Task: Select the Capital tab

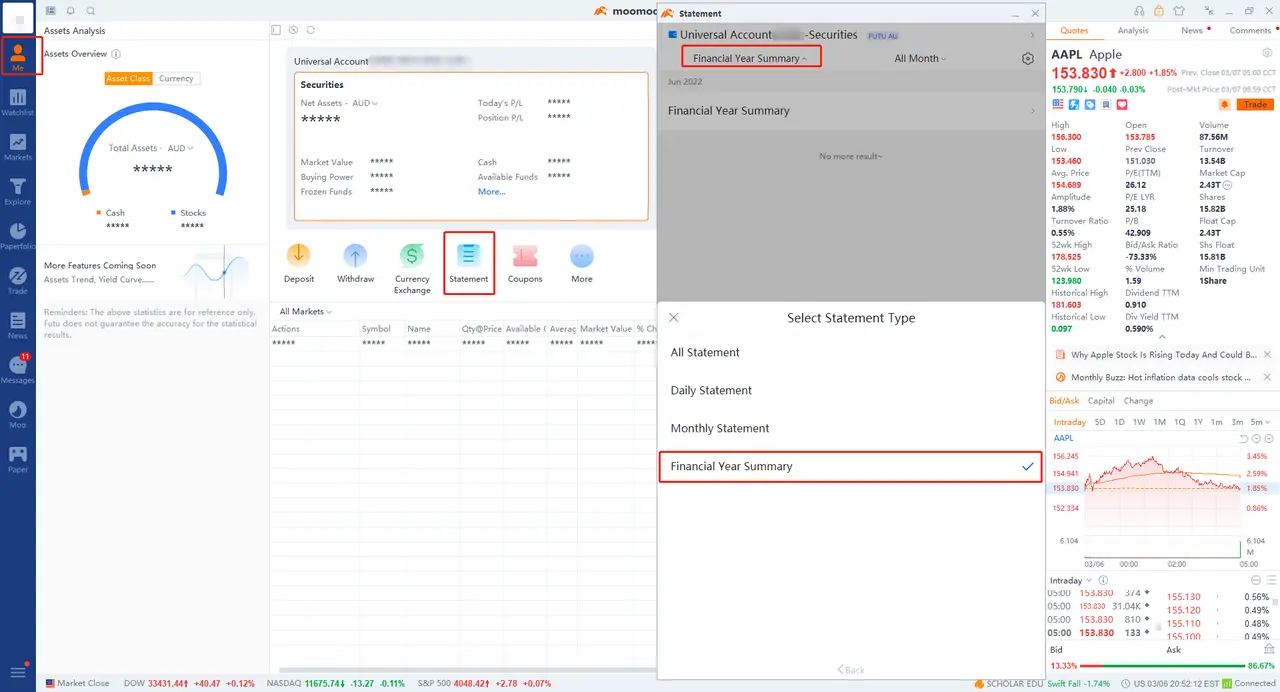Action: tap(1101, 401)
